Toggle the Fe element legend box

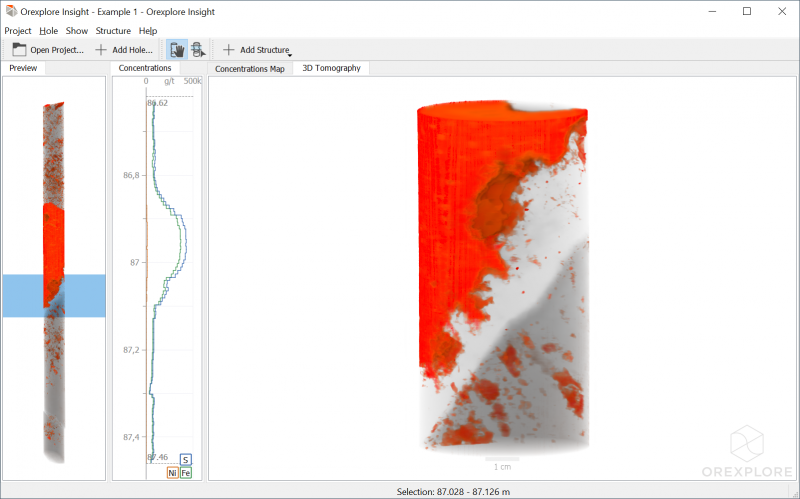tap(186, 473)
